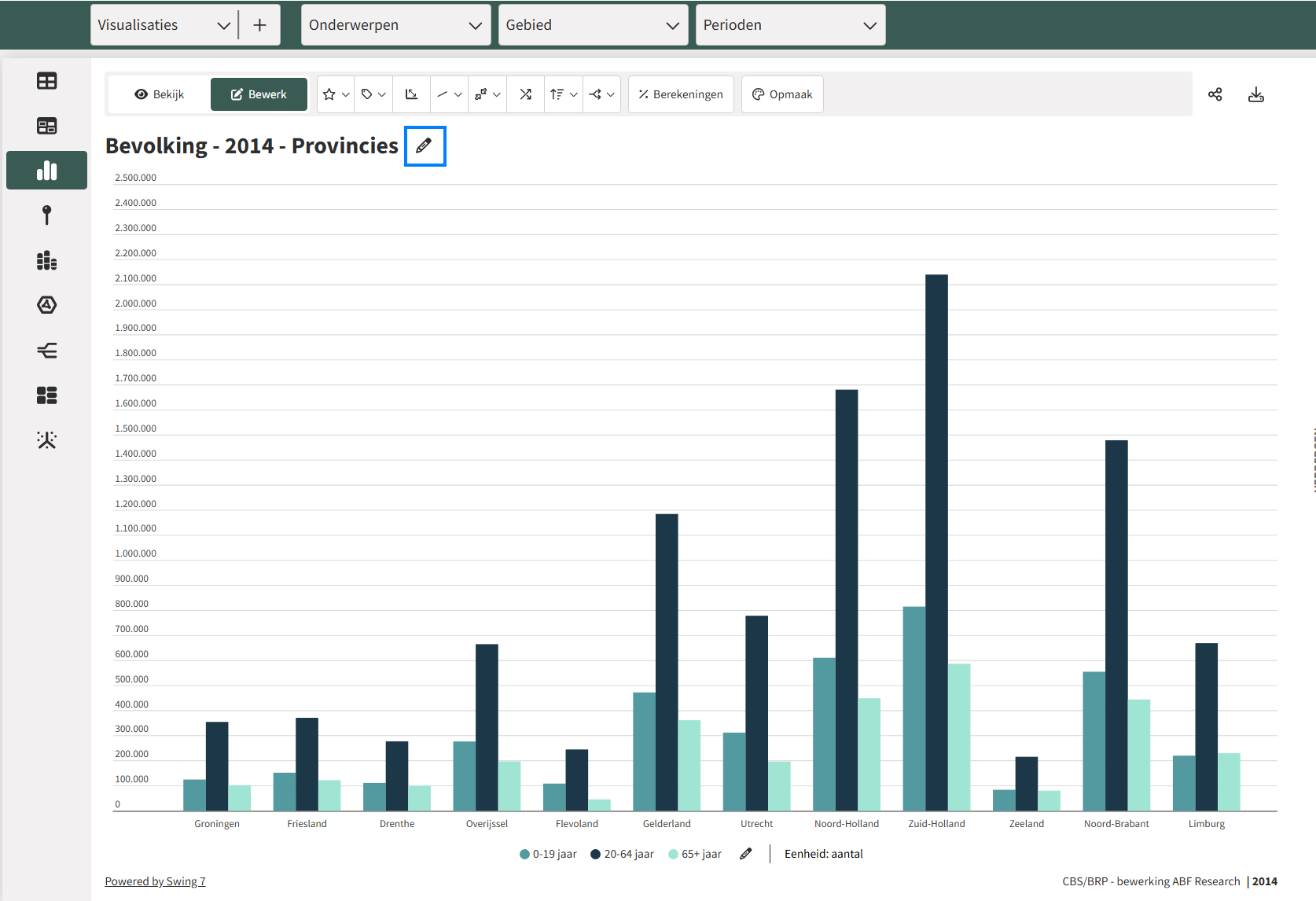Click the shuffle icon in toolbar
Image resolution: width=1316 pixels, height=901 pixels.
coord(525,94)
